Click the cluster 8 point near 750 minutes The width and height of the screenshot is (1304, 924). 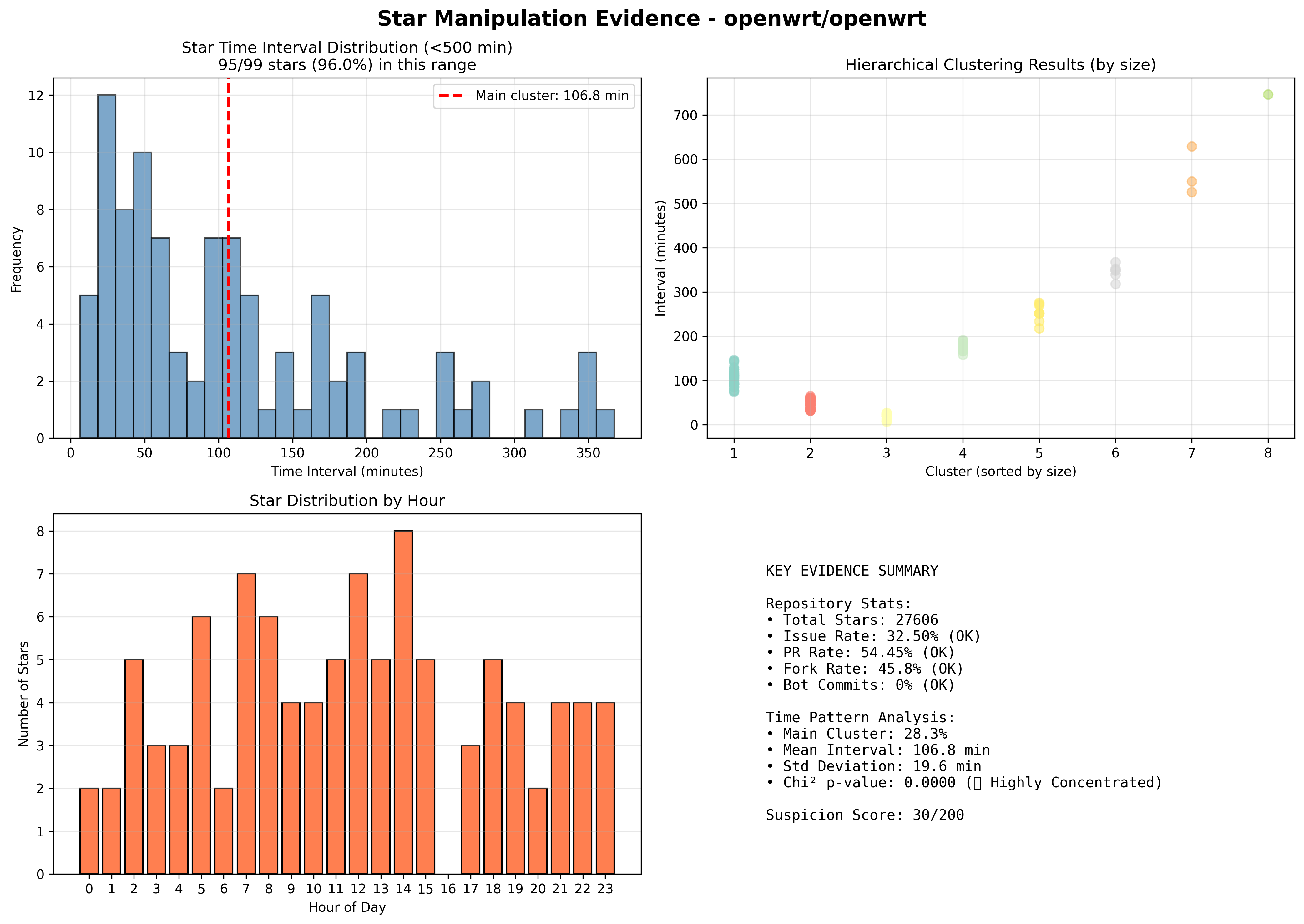(x=1268, y=94)
